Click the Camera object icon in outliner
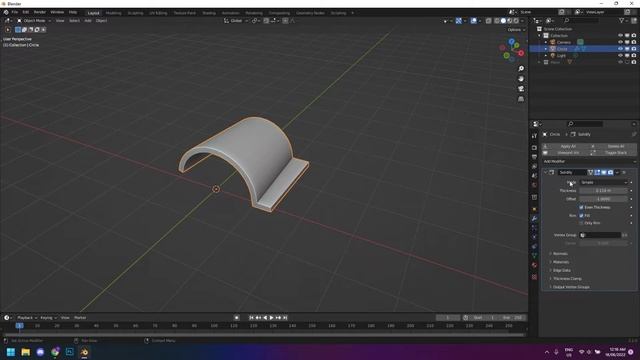 (x=553, y=42)
